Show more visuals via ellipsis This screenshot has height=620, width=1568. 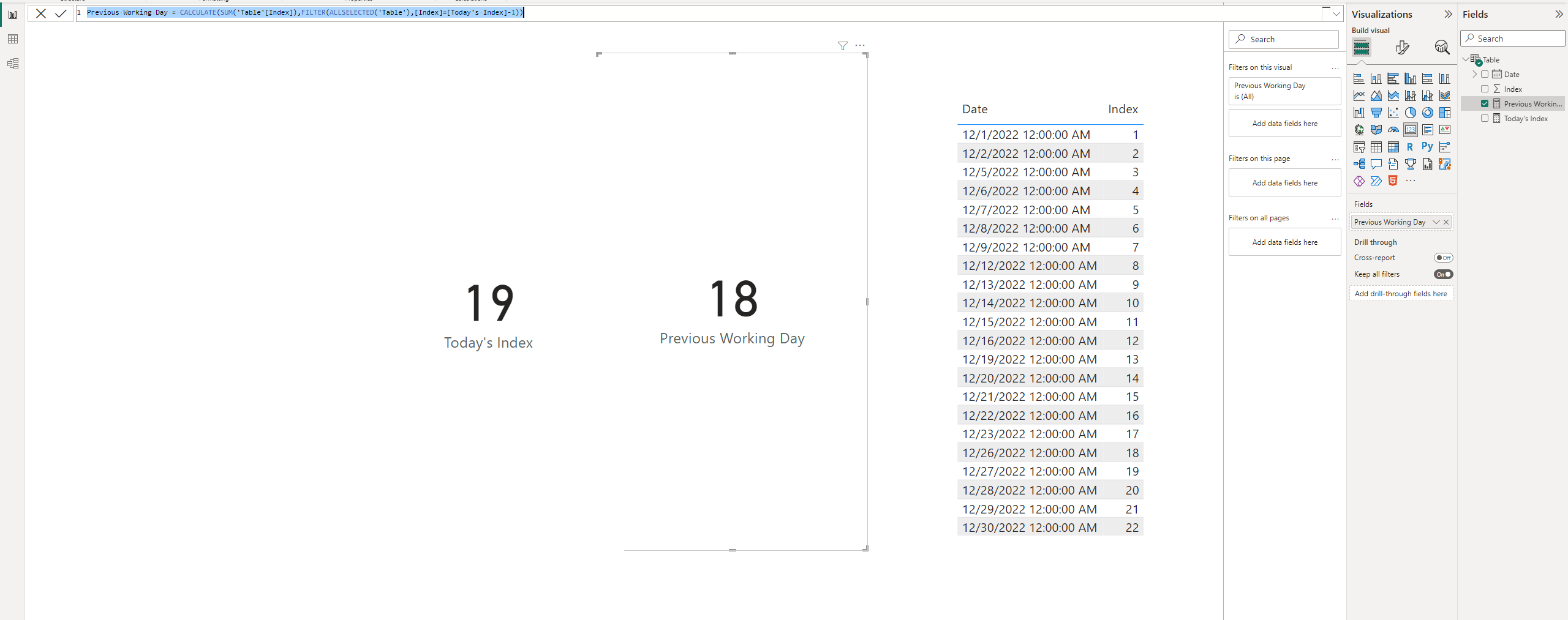(x=1411, y=181)
